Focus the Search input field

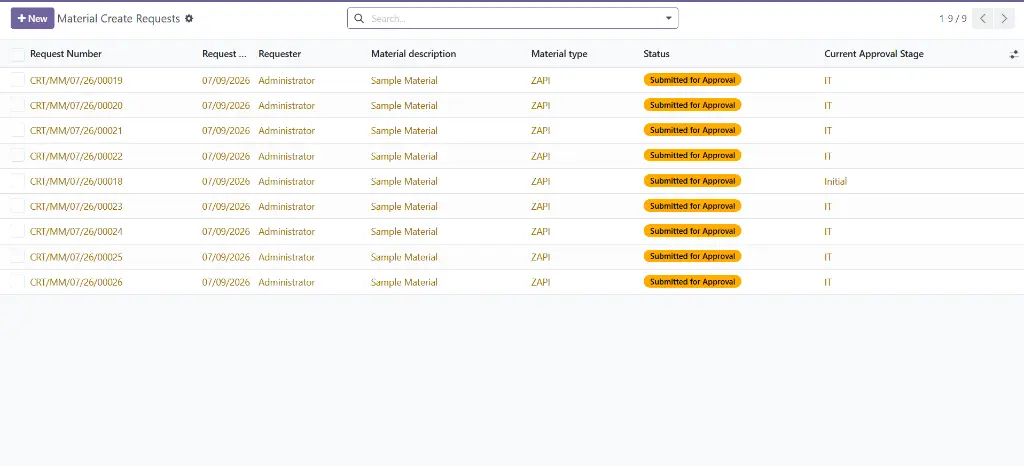coord(515,18)
